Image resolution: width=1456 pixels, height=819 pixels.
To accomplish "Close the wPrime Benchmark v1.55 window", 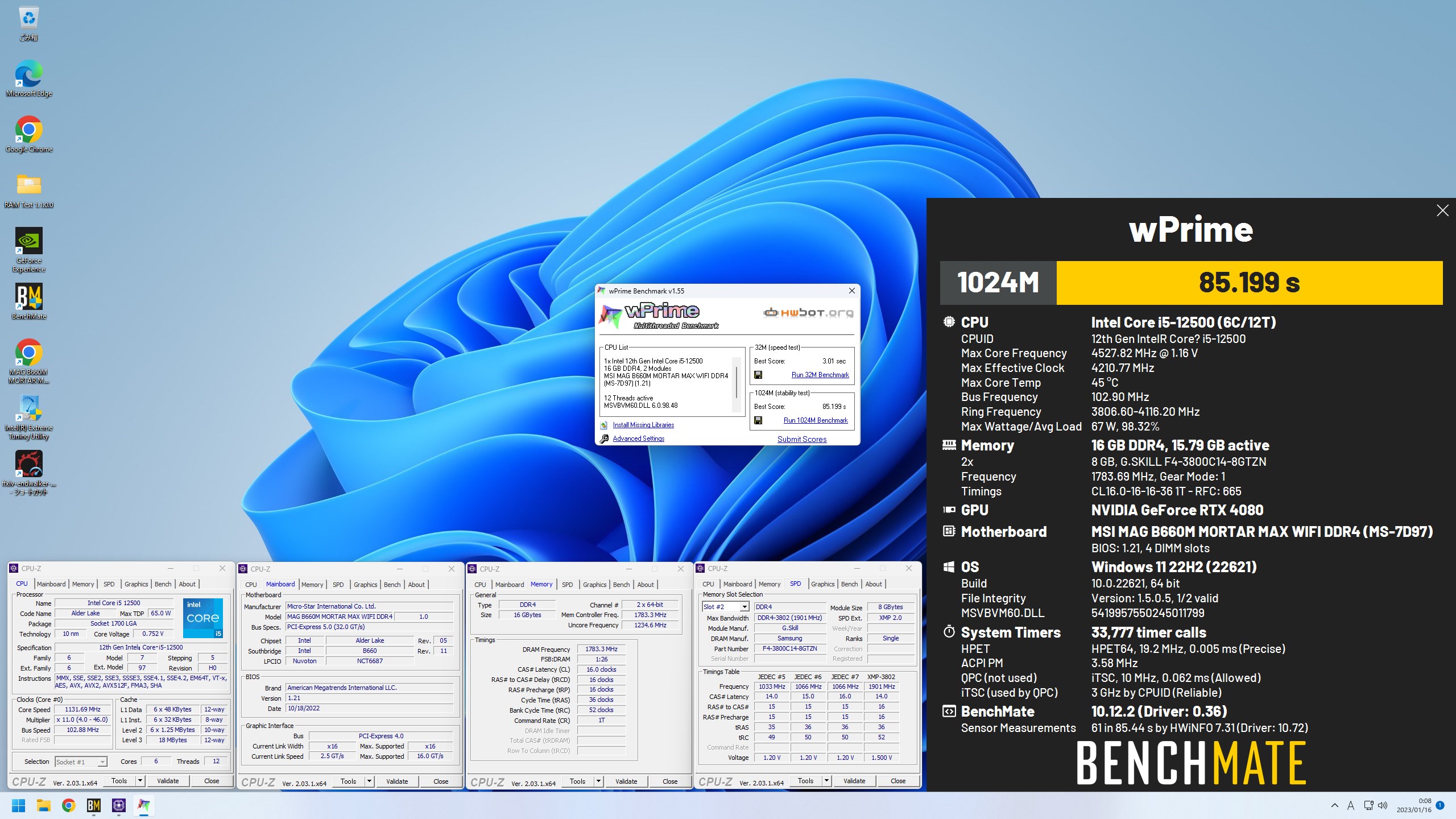I will coord(851,291).
